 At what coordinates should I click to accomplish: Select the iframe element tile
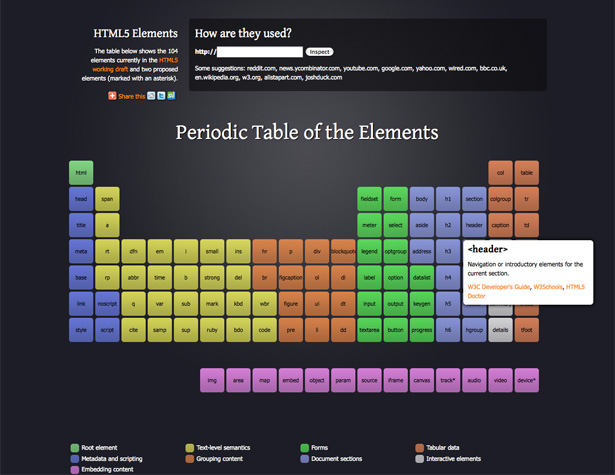pyautogui.click(x=395, y=380)
